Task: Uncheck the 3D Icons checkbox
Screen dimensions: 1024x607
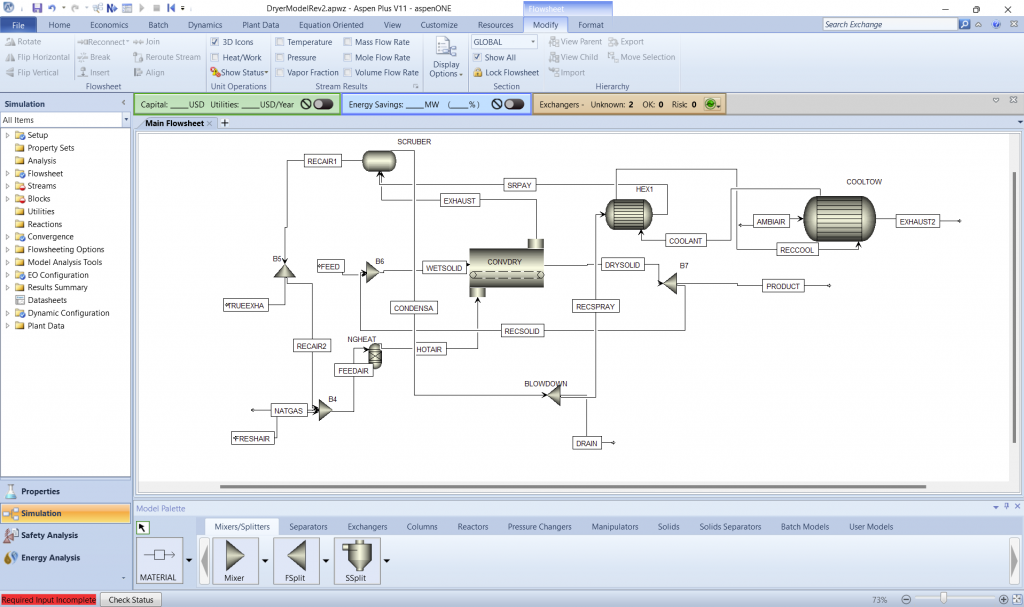Action: click(215, 42)
